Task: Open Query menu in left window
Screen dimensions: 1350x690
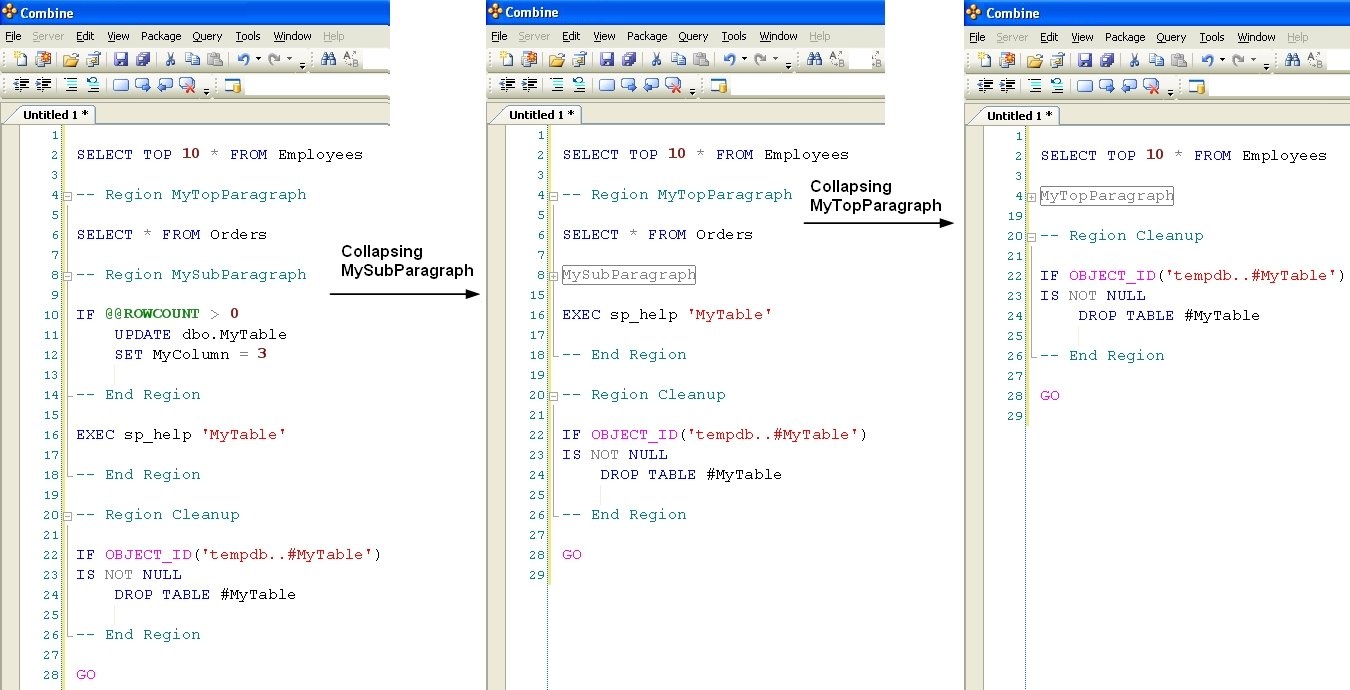Action: point(207,37)
